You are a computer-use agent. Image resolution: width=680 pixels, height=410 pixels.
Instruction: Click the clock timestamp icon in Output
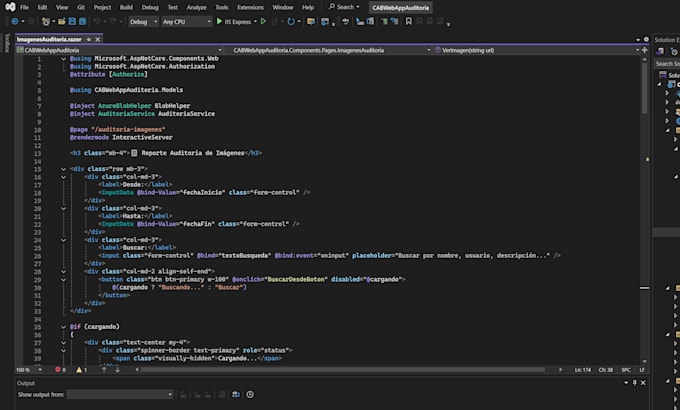pyautogui.click(x=250, y=394)
